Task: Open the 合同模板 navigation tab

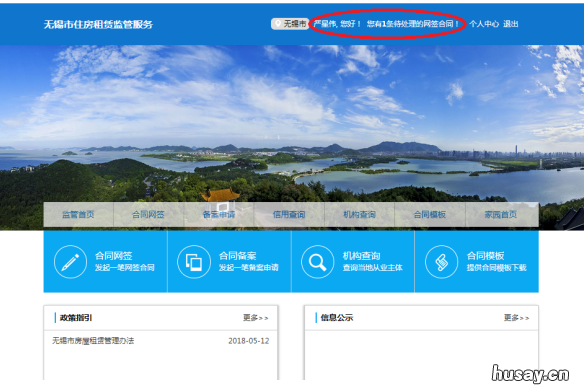Action: [x=430, y=214]
